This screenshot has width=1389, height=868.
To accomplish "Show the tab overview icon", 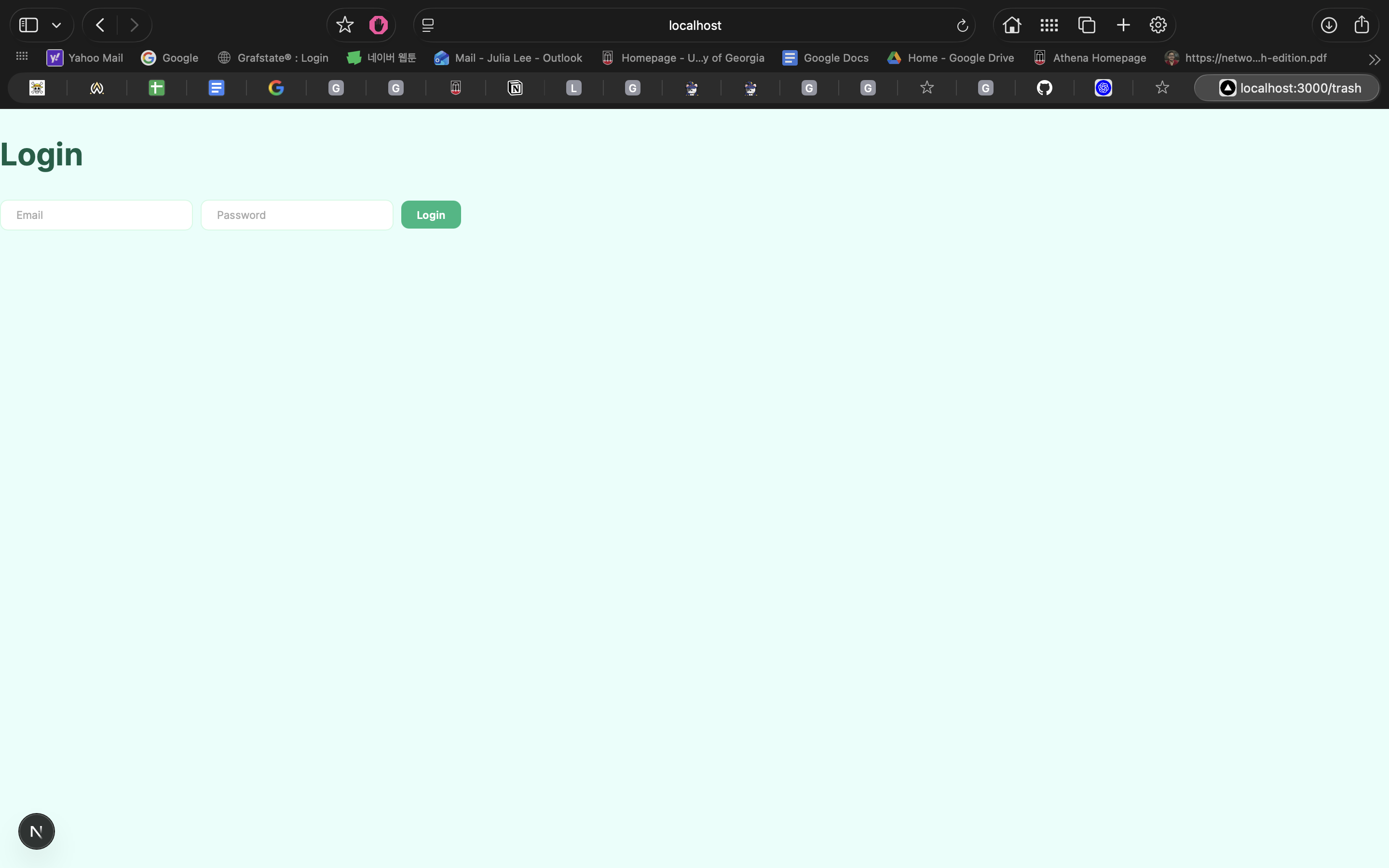I will [x=1087, y=25].
